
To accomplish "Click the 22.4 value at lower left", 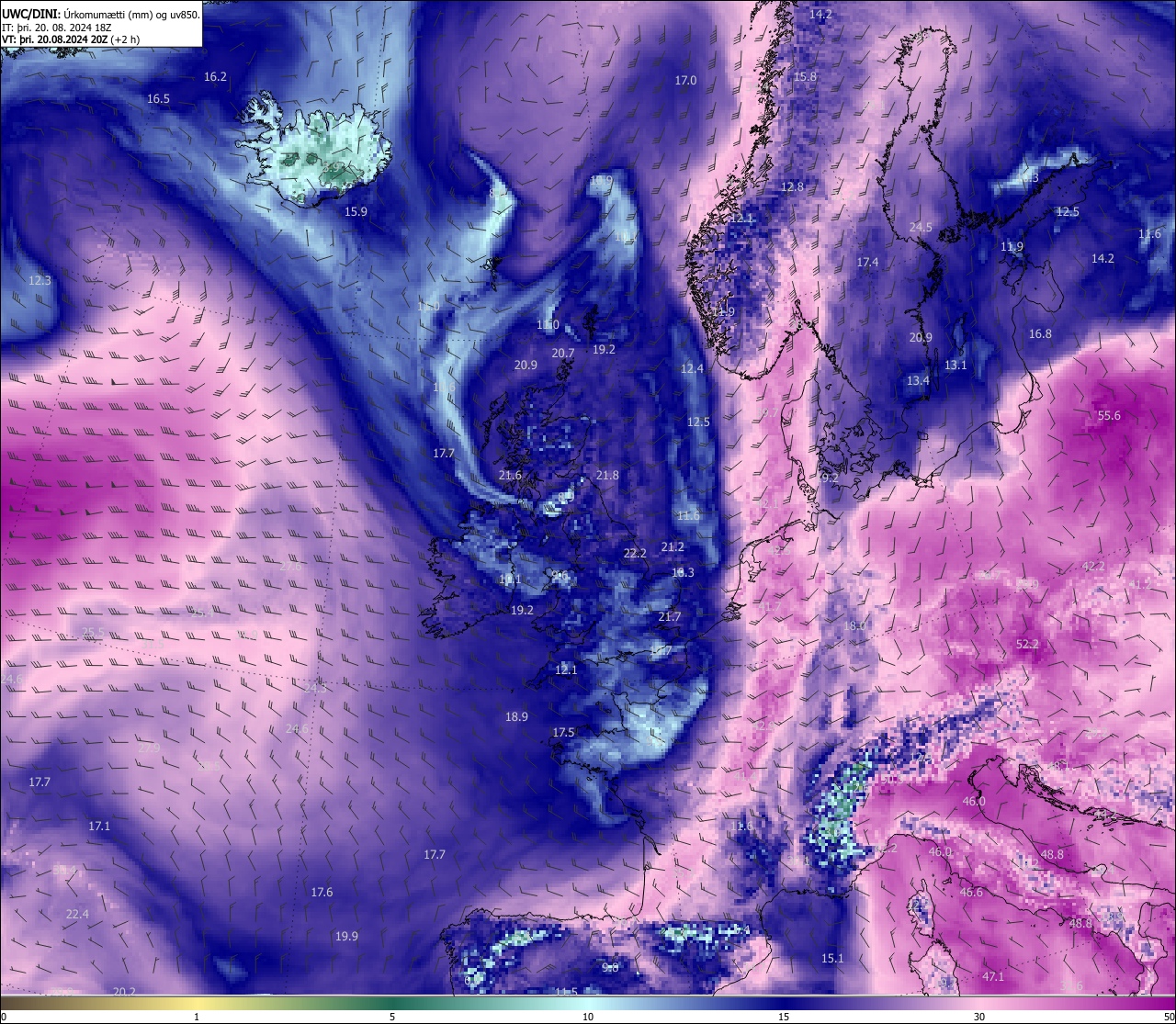I will pyautogui.click(x=77, y=915).
